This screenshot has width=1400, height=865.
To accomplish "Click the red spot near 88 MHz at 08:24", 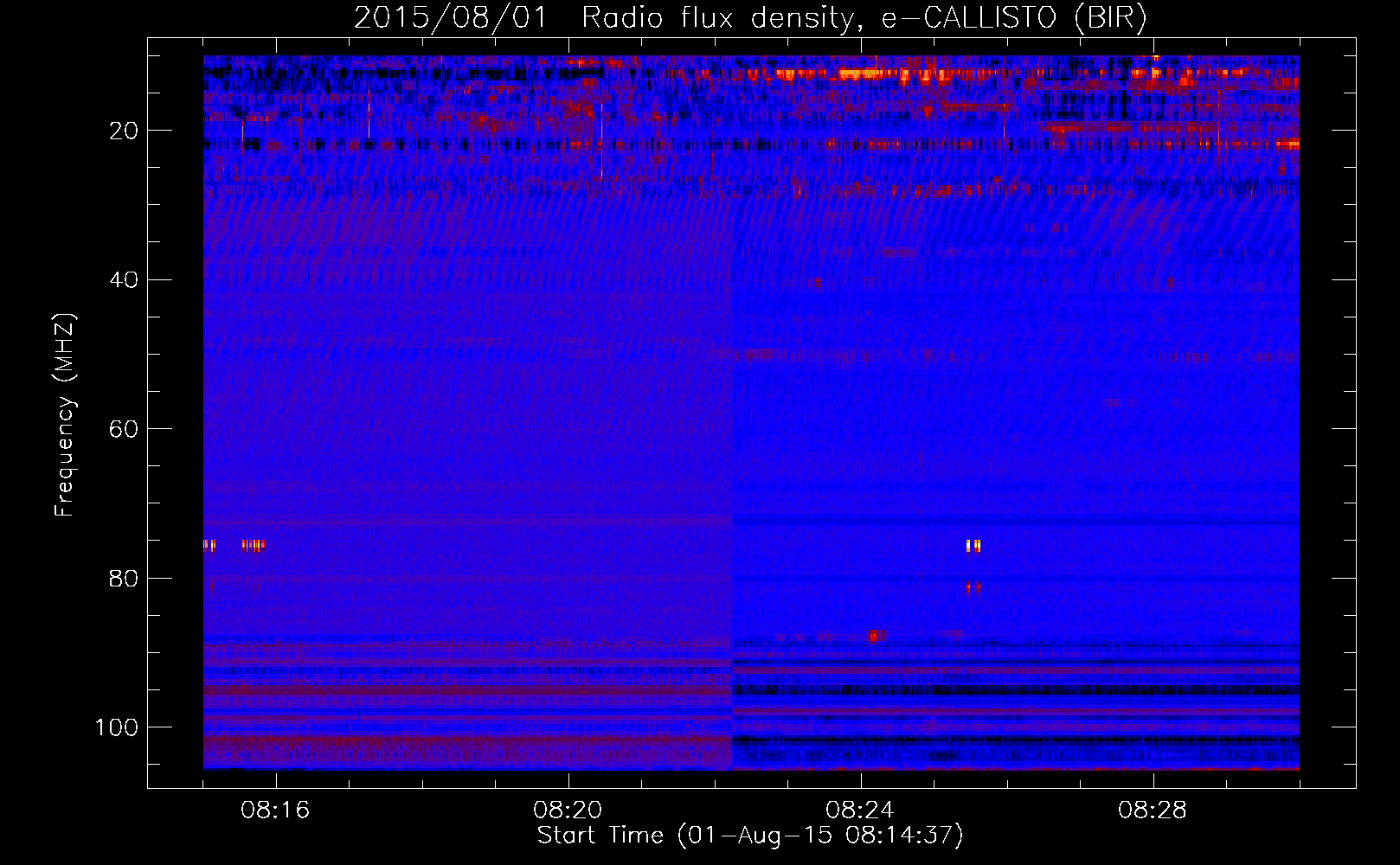I will [876, 637].
